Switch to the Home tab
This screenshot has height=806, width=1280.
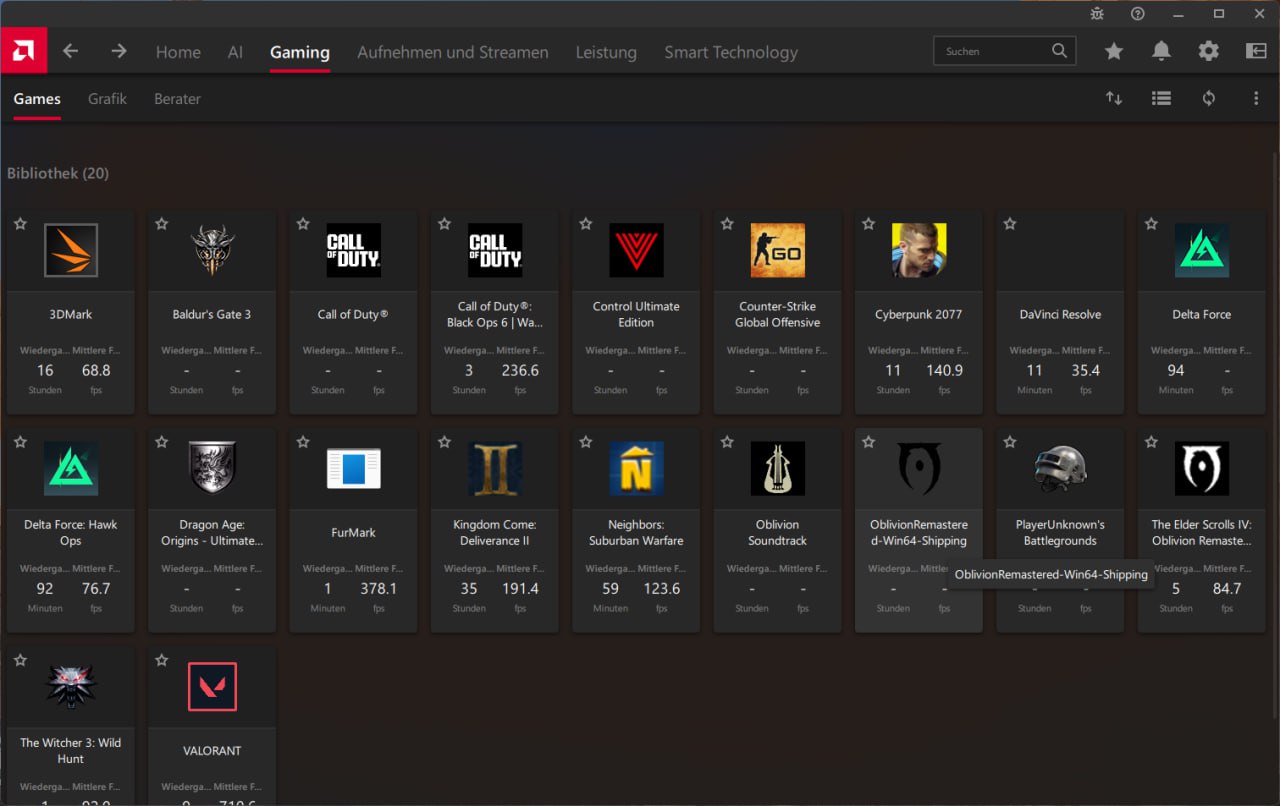178,52
